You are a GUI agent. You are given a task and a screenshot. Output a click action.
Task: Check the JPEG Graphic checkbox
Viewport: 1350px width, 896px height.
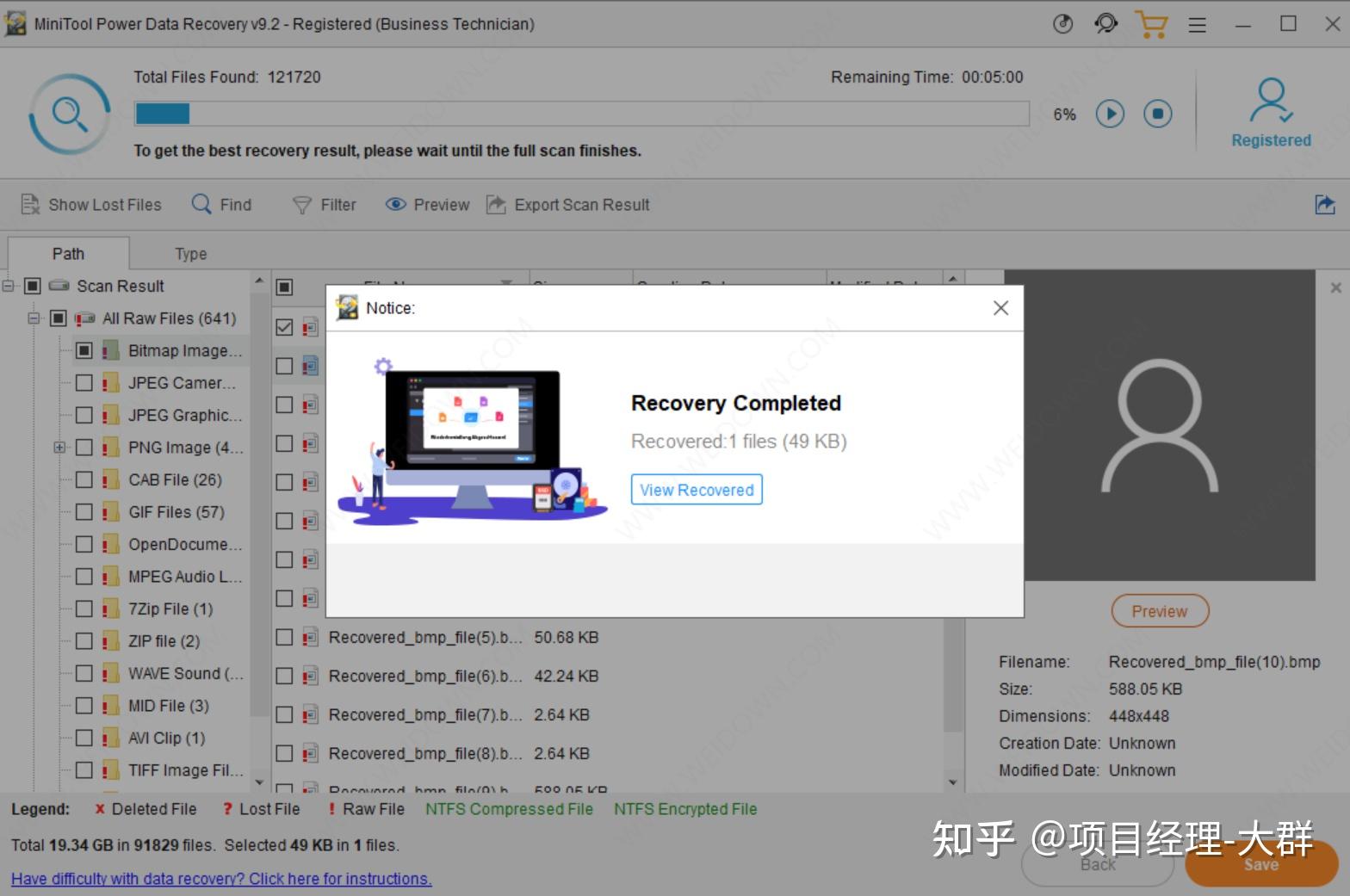(x=84, y=415)
